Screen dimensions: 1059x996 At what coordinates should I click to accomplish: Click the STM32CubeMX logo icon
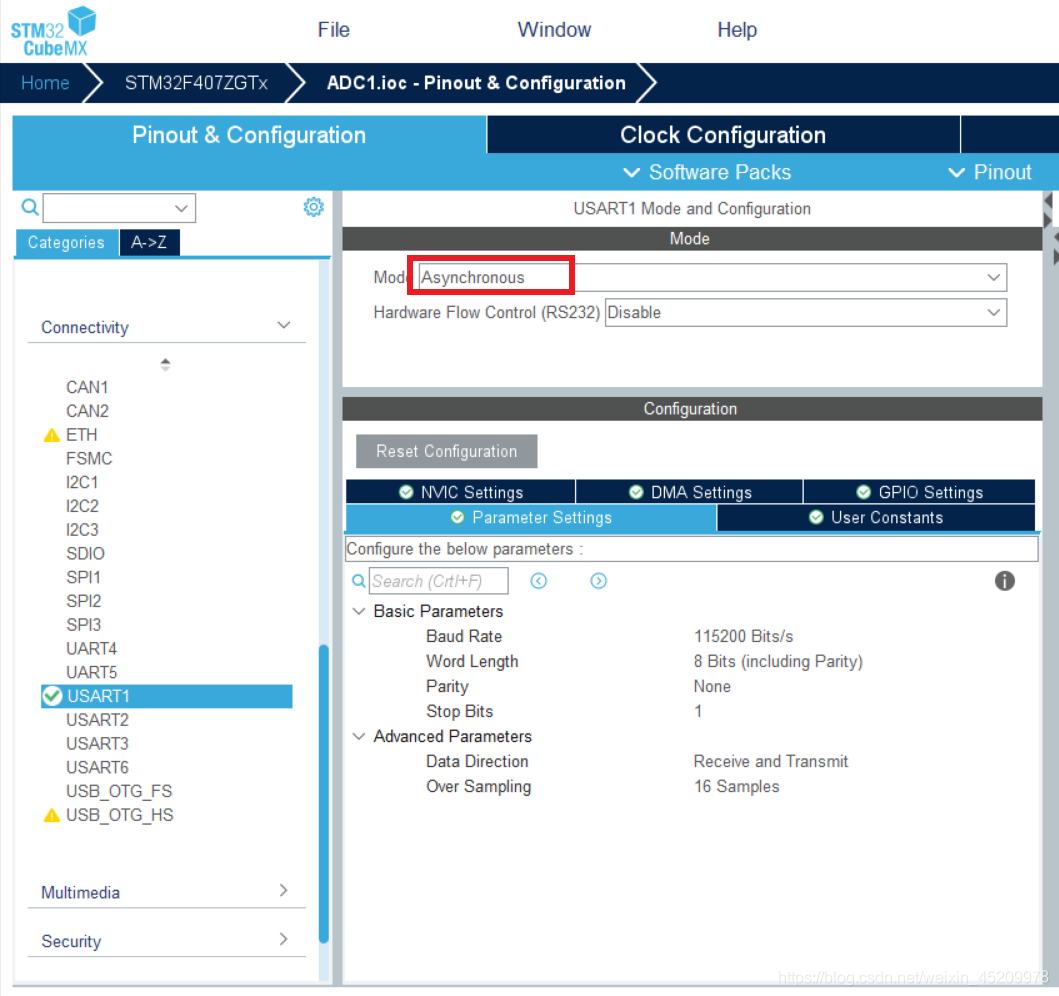tap(53, 30)
